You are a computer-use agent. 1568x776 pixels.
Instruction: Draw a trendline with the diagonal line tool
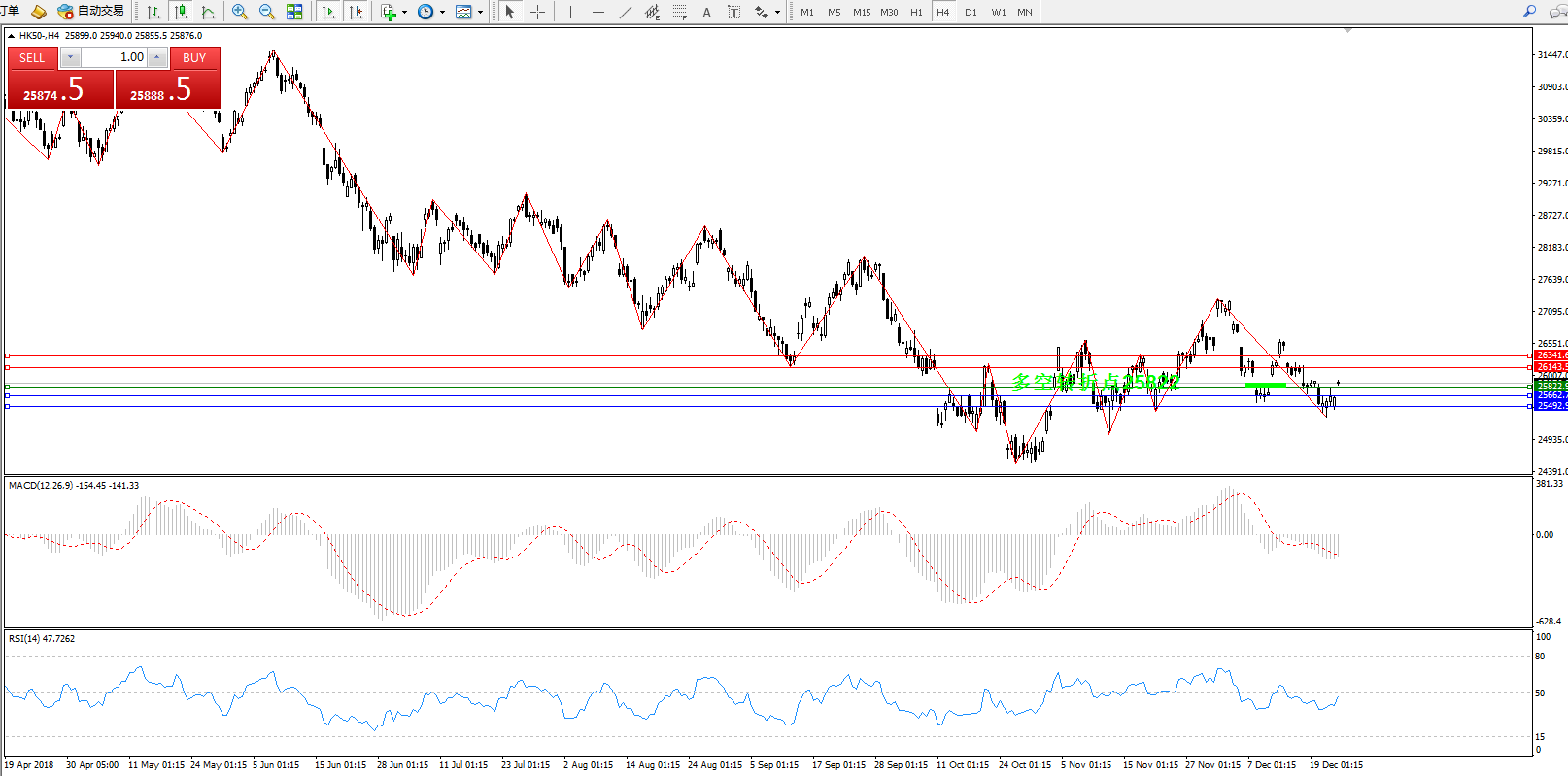click(625, 12)
